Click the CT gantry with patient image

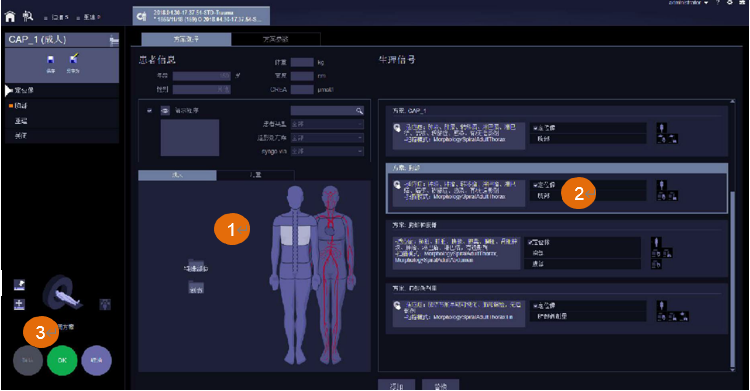click(x=62, y=293)
